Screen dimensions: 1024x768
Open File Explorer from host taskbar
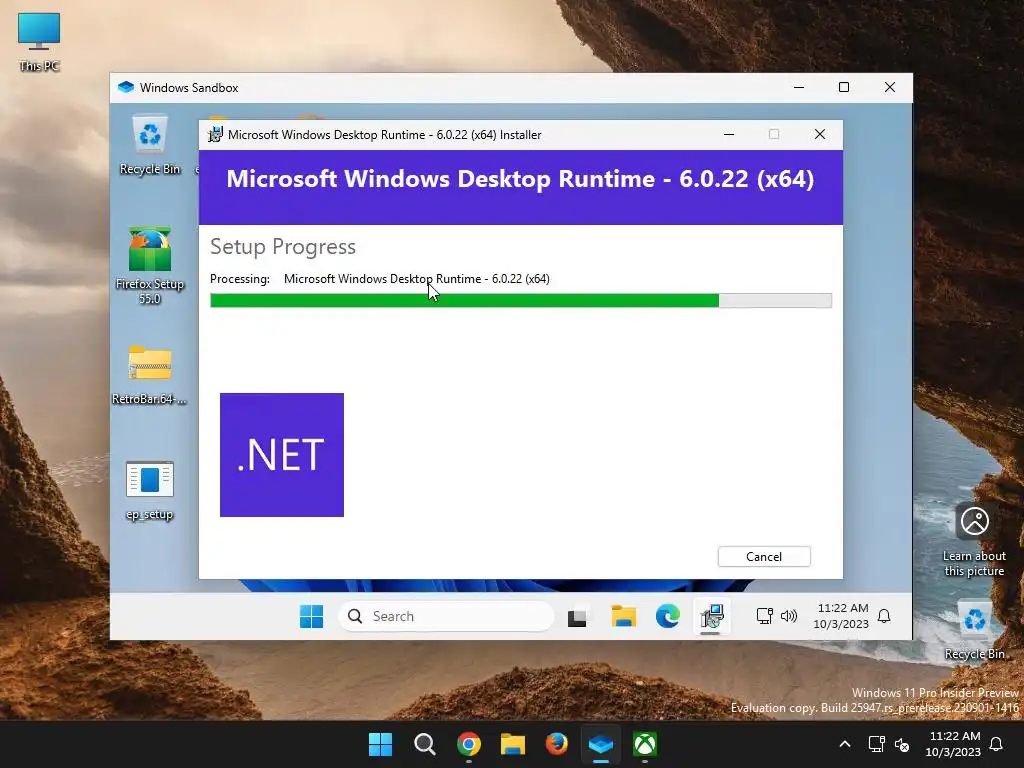click(x=513, y=744)
